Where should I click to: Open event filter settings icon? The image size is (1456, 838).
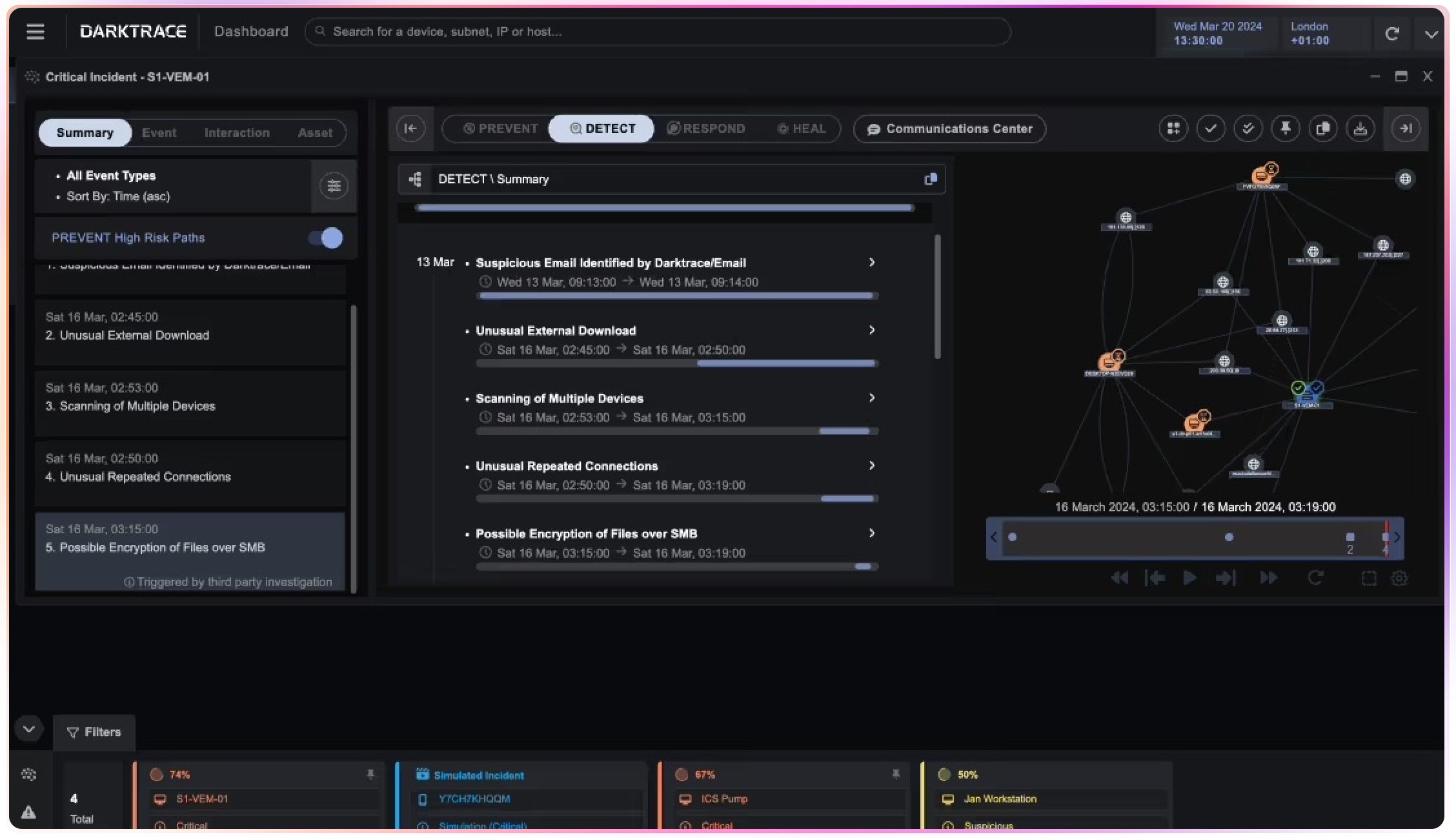click(334, 186)
